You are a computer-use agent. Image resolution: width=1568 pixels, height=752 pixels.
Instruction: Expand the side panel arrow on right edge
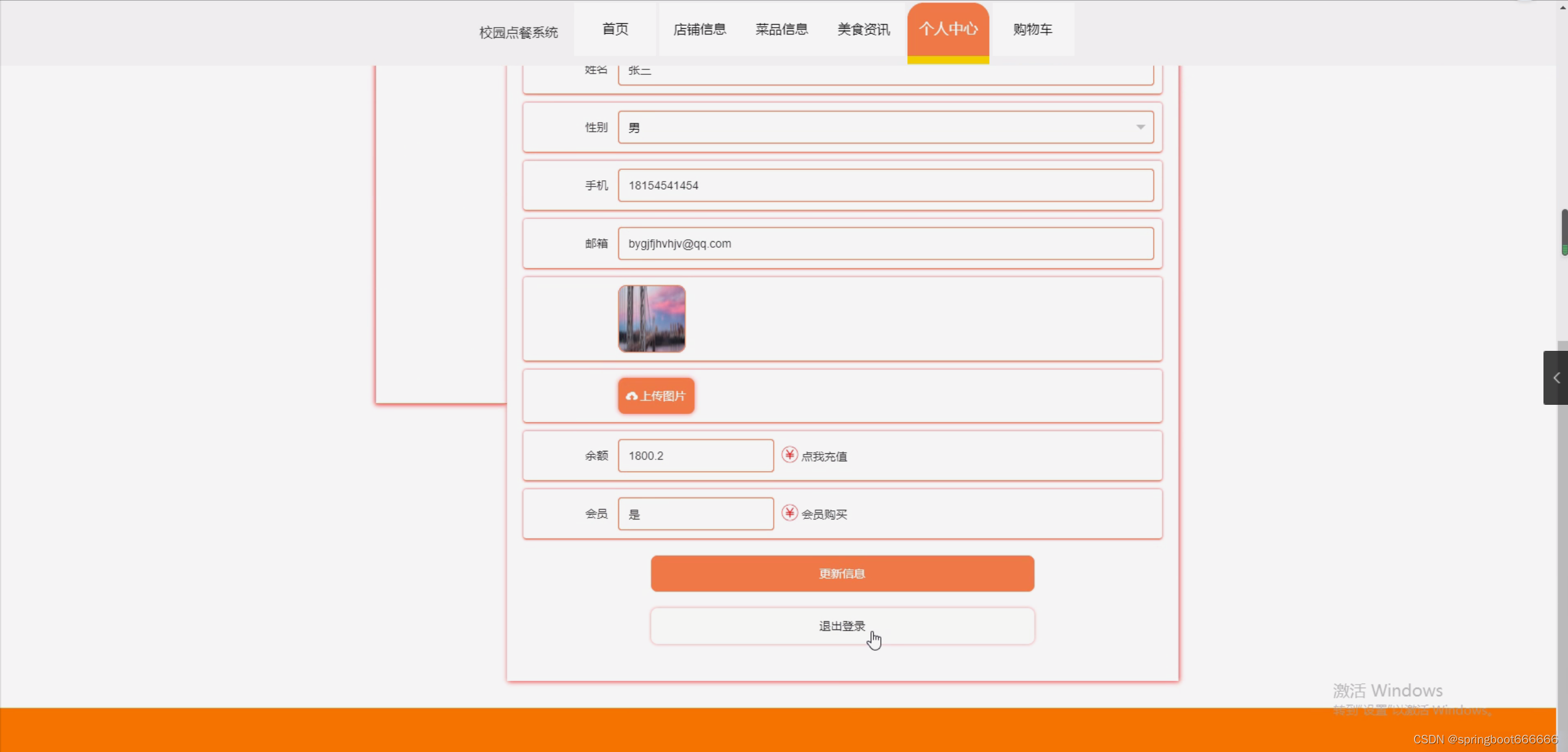(1556, 378)
